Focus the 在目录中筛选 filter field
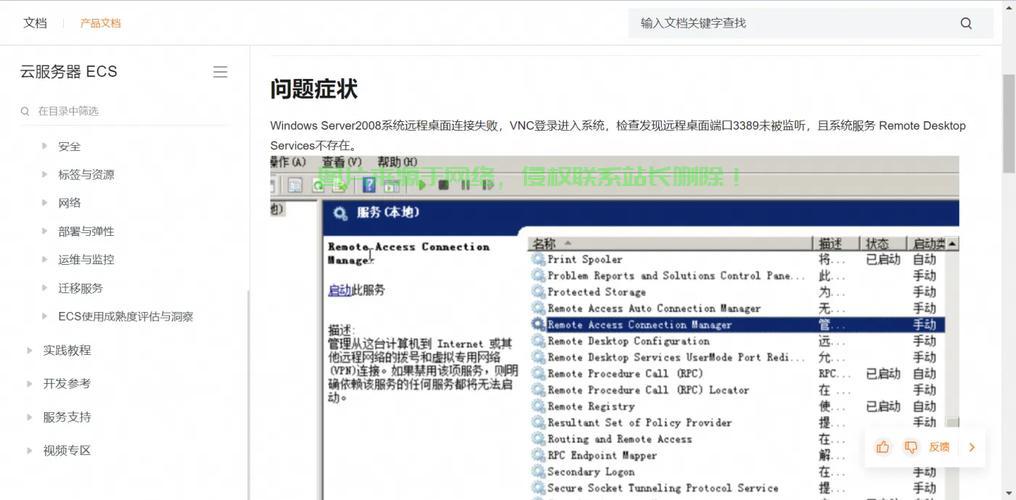Image resolution: width=1016 pixels, height=500 pixels. pyautogui.click(x=125, y=111)
